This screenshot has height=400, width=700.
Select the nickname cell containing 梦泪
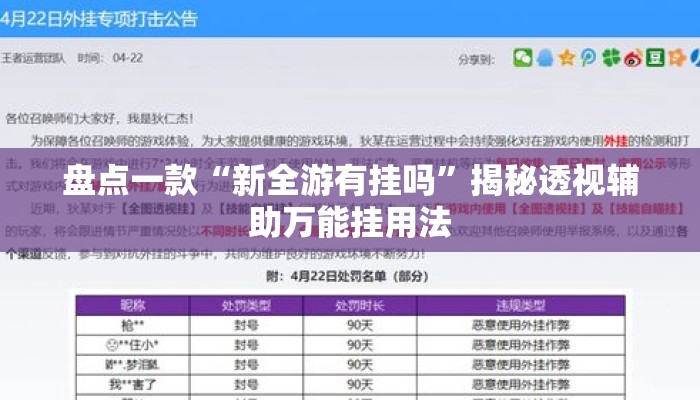point(133,365)
